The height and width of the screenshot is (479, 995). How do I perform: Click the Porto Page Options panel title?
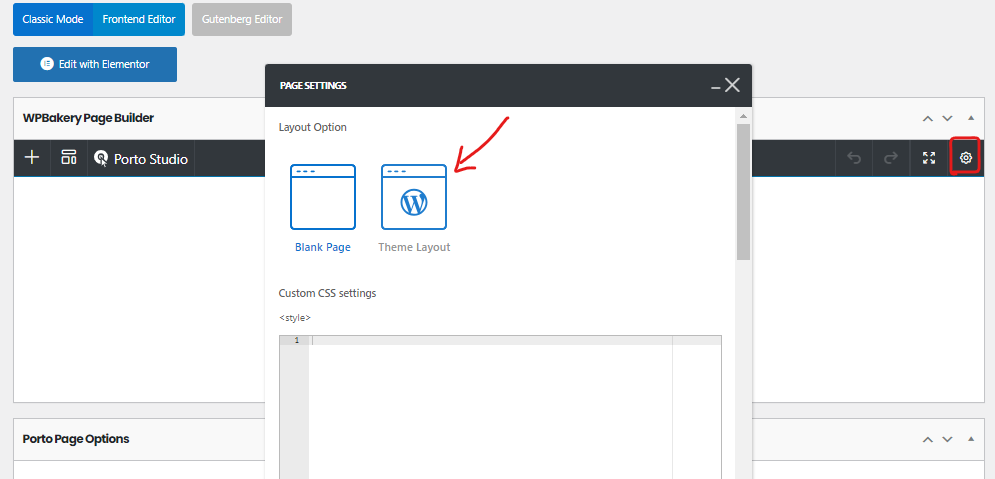(x=76, y=439)
